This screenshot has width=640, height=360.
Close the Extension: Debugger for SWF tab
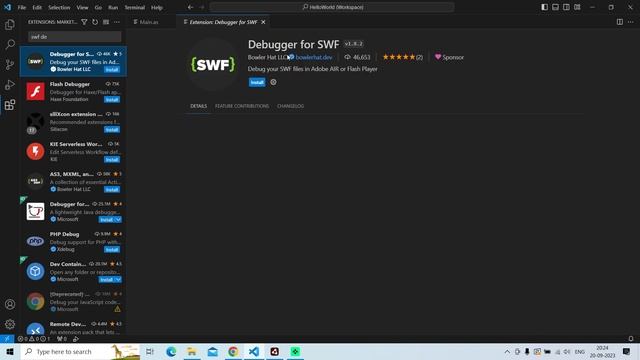pyautogui.click(x=263, y=22)
